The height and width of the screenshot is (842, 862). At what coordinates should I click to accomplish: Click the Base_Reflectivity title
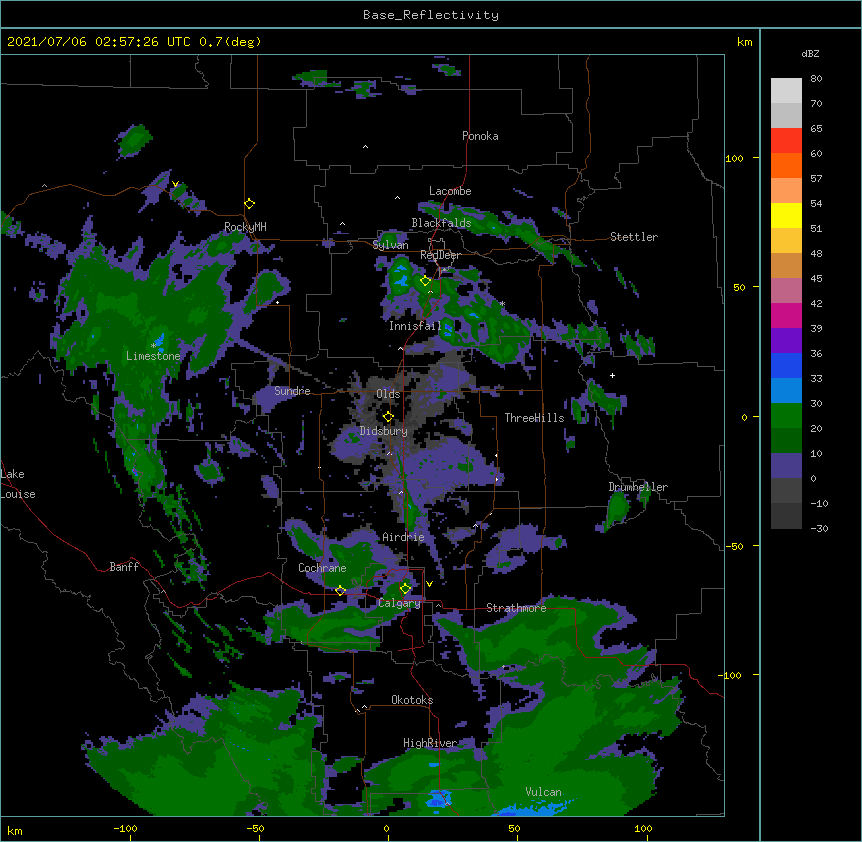[431, 15]
